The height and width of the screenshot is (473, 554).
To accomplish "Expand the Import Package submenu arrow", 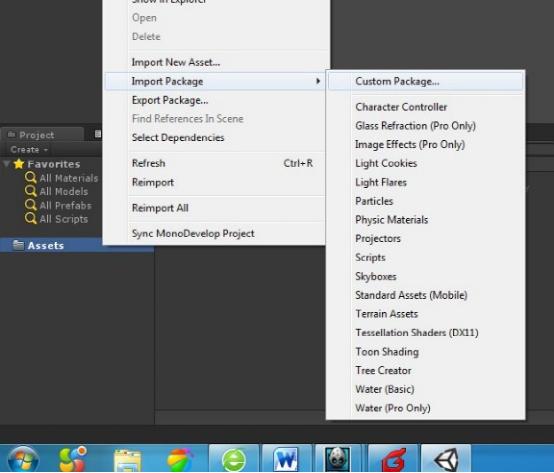I will (318, 81).
